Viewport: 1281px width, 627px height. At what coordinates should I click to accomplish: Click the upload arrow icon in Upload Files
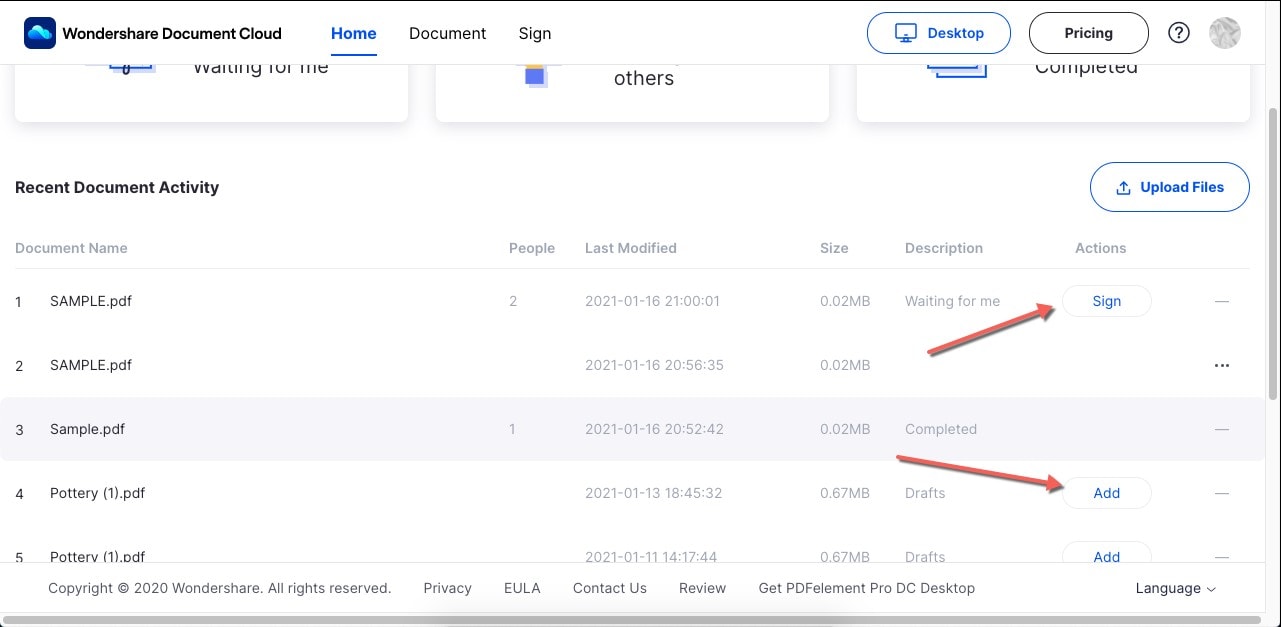[x=1123, y=188]
